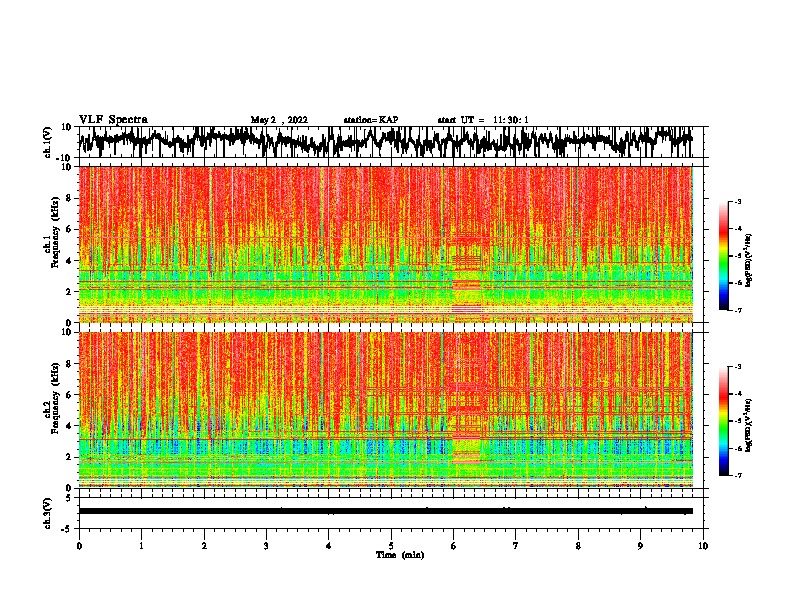
Task: Click time axis tick label "5"
Action: [391, 546]
